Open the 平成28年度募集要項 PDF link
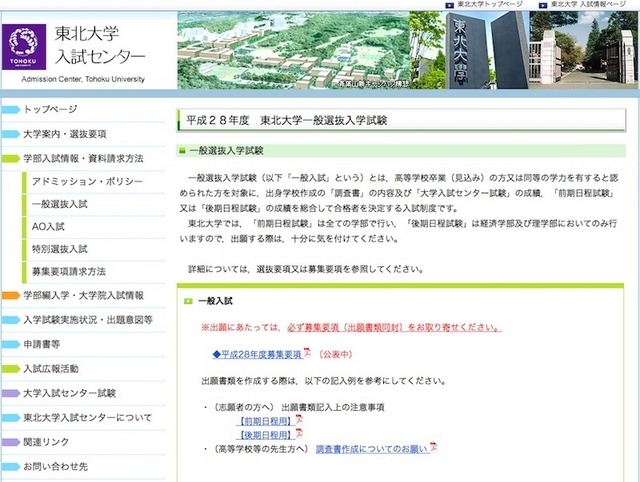 258,354
